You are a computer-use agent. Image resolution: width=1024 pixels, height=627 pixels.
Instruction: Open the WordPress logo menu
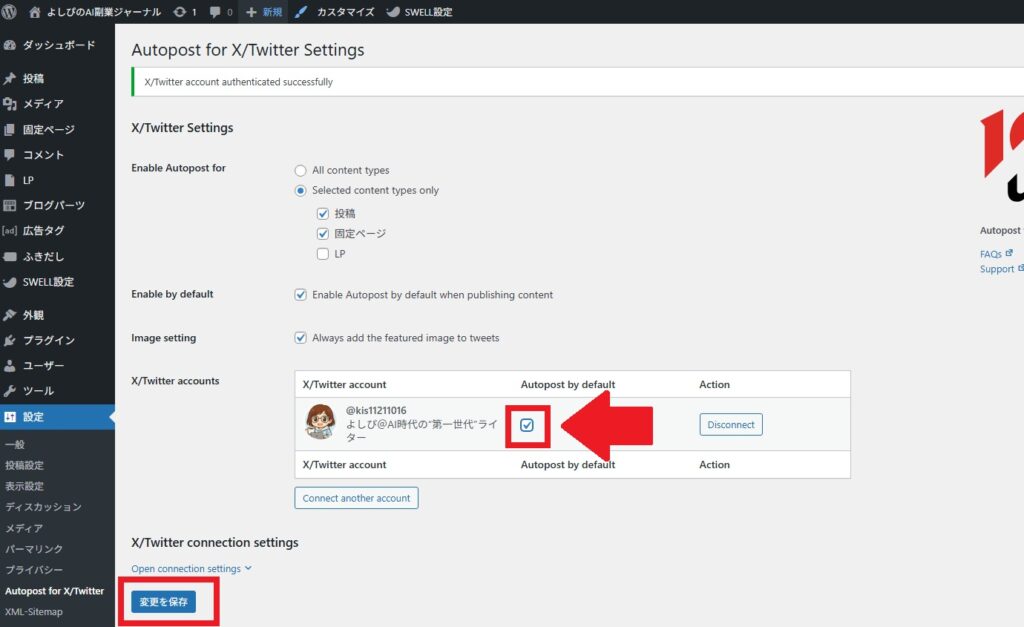tap(9, 12)
